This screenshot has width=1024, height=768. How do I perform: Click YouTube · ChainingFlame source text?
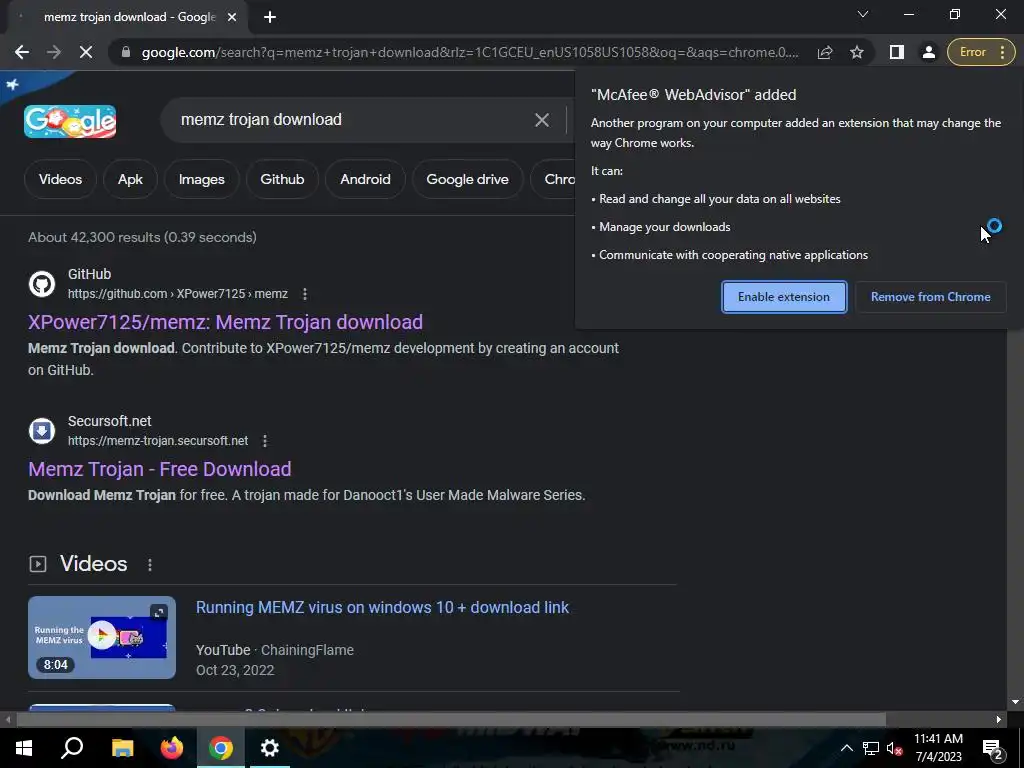pos(275,650)
